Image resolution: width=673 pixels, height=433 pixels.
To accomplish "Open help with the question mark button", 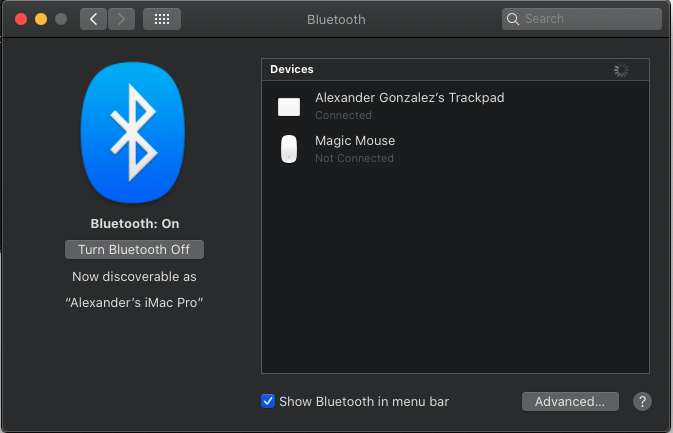I will pos(642,402).
